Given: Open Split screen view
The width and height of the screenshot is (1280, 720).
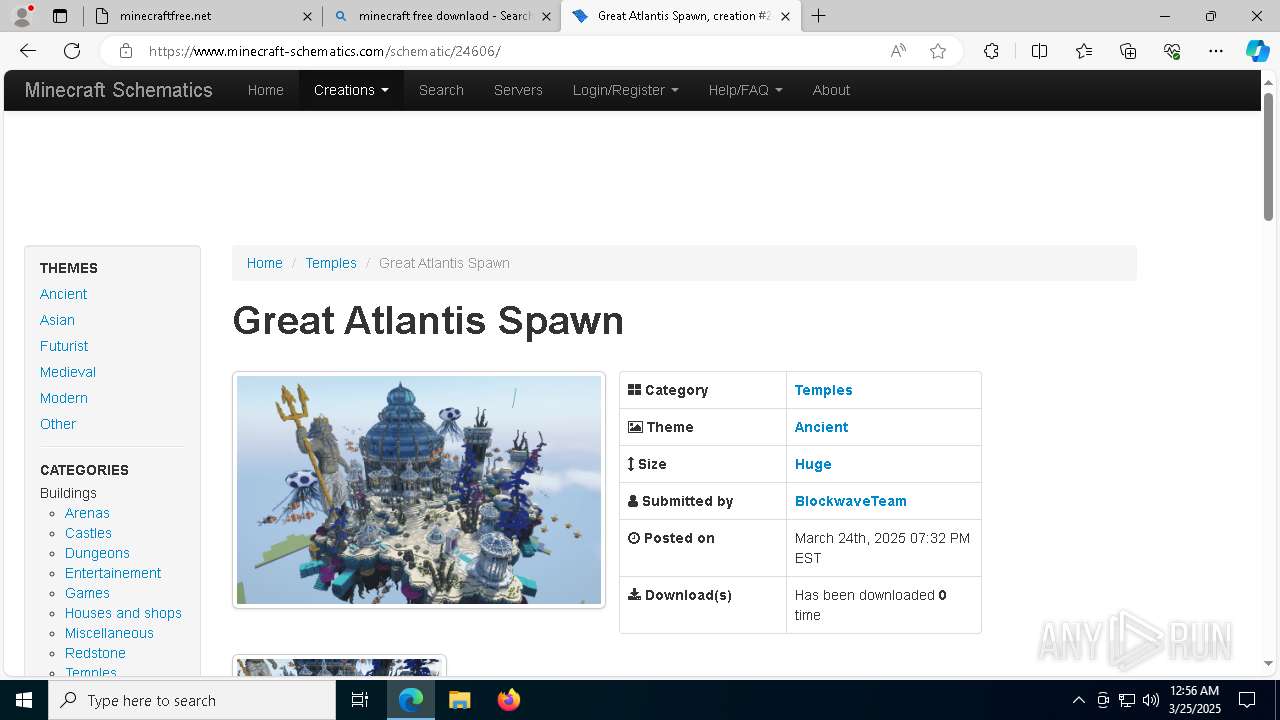Looking at the screenshot, I should pyautogui.click(x=1039, y=51).
